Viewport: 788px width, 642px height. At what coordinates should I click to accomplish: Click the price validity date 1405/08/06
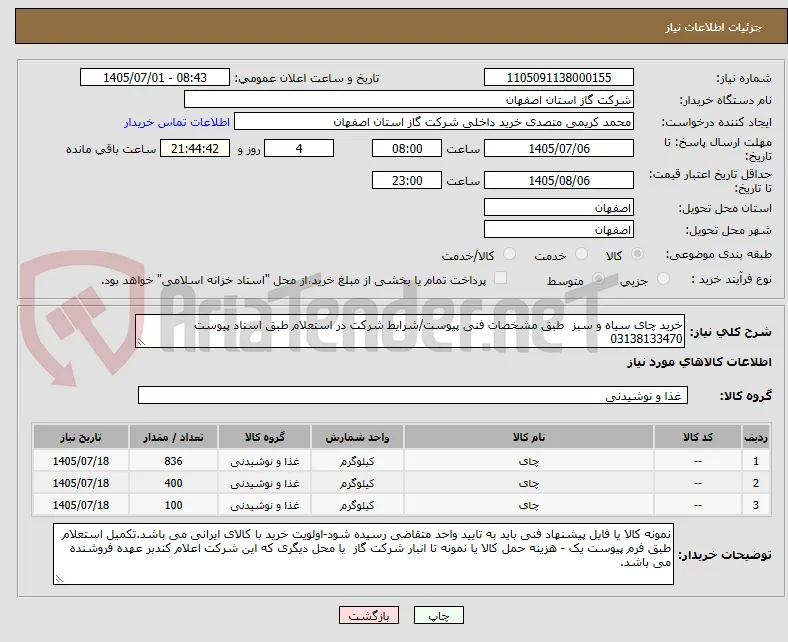coord(558,180)
